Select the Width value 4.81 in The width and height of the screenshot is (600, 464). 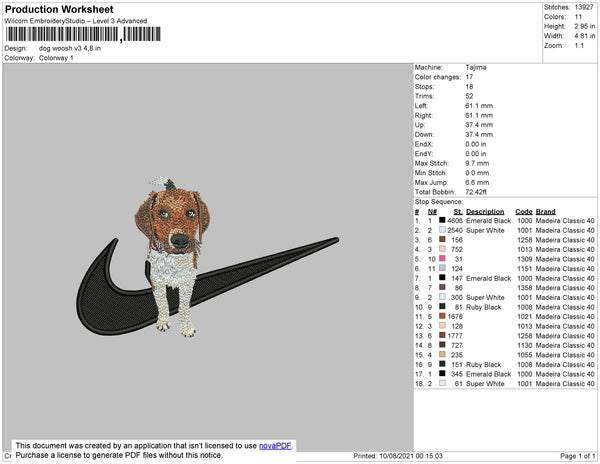pos(585,36)
